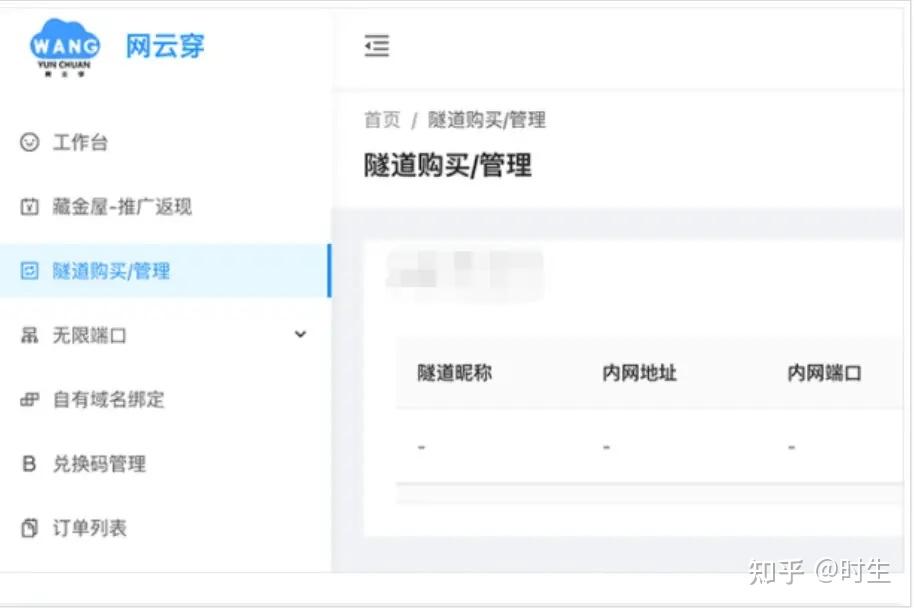The width and height of the screenshot is (914, 608).
Task: Expand the 无限端口 submenu chevron
Action: (x=299, y=335)
